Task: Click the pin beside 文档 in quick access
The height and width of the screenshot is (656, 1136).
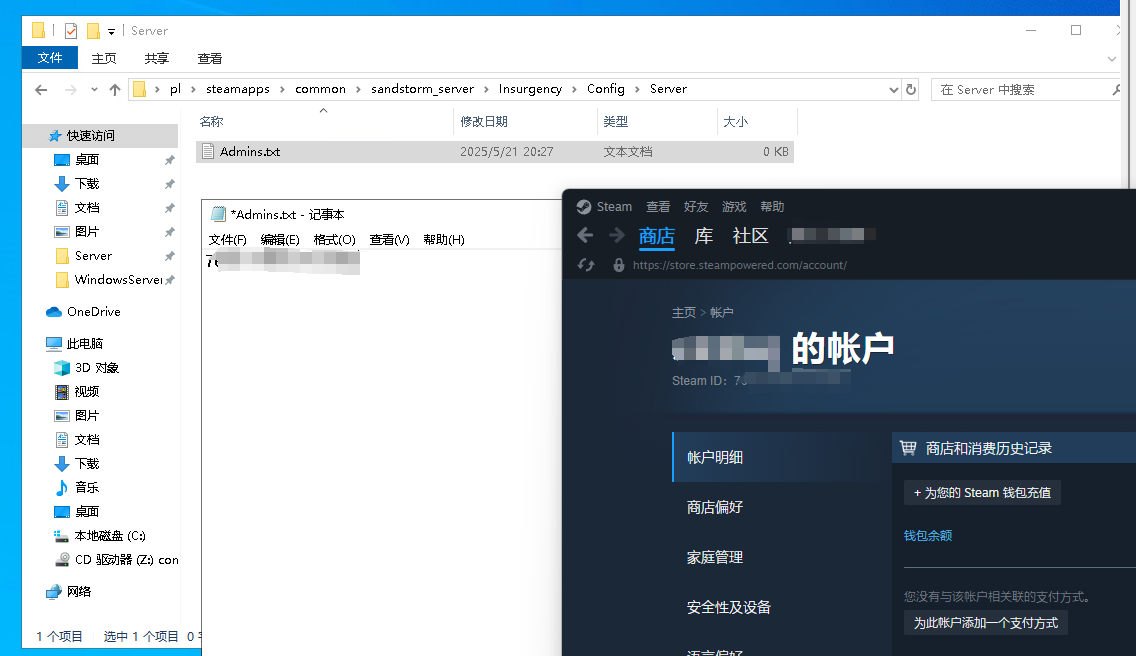Action: click(170, 207)
